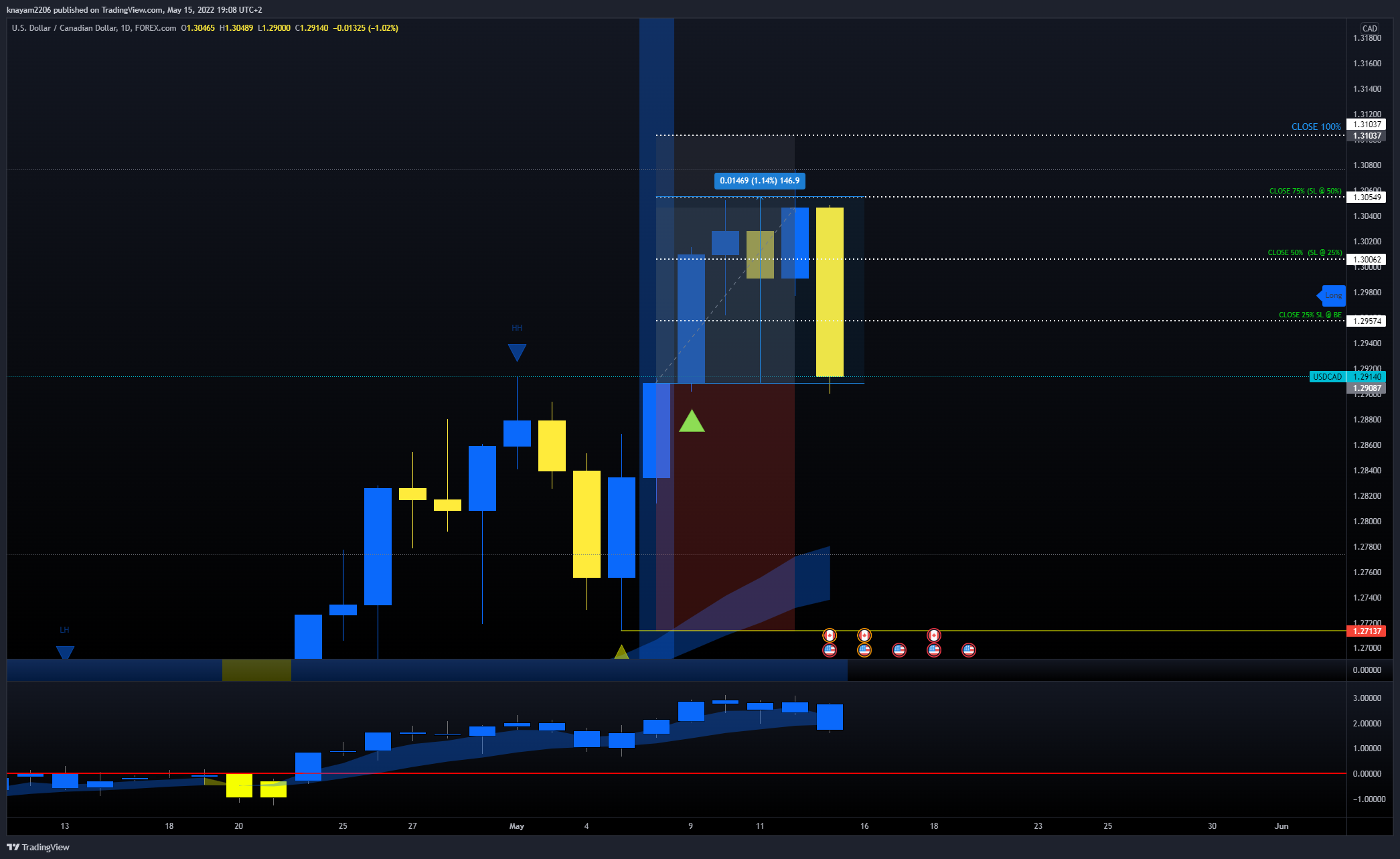Click the US event icon below the last yellow candle
This screenshot has height=859, width=1400.
[830, 649]
